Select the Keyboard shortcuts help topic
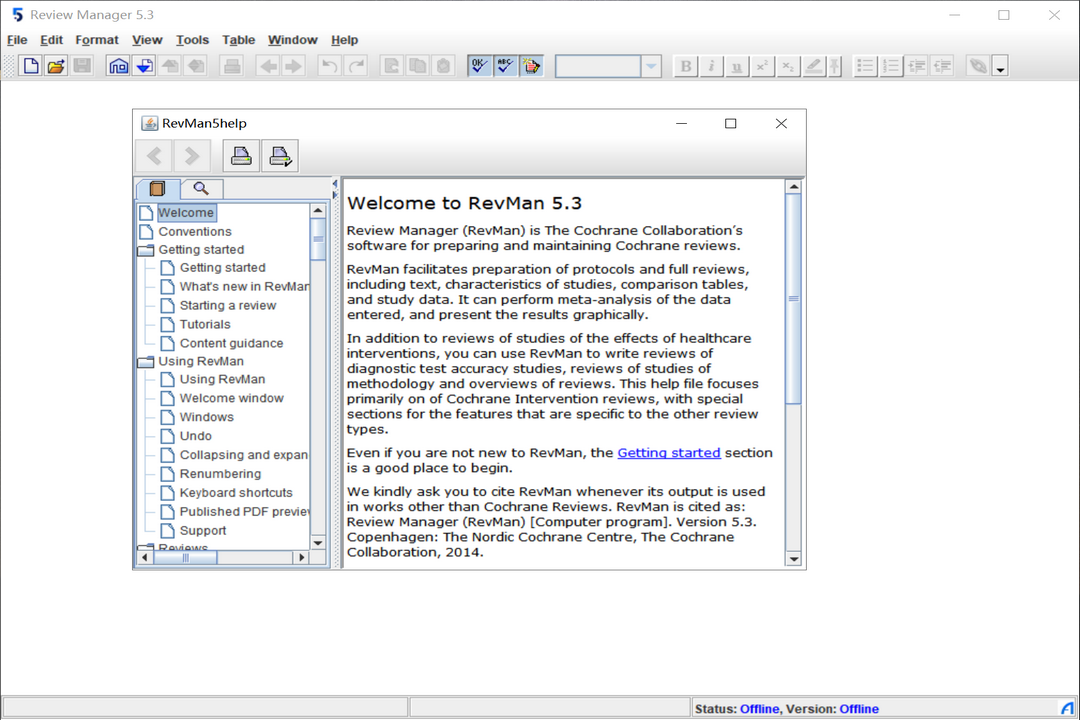The width and height of the screenshot is (1080, 720). coord(235,492)
